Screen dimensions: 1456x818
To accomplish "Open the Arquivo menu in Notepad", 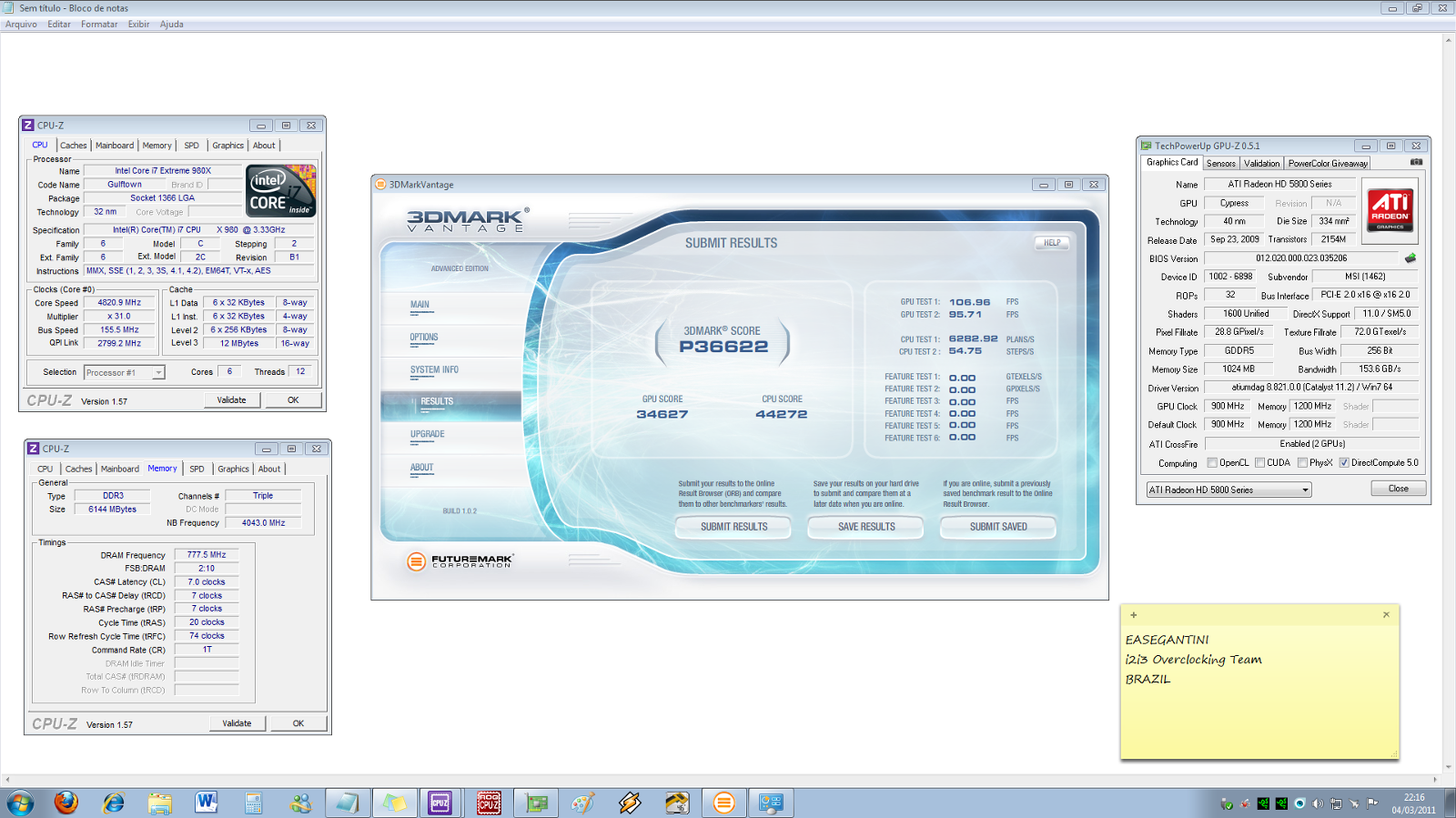I will click(x=21, y=25).
